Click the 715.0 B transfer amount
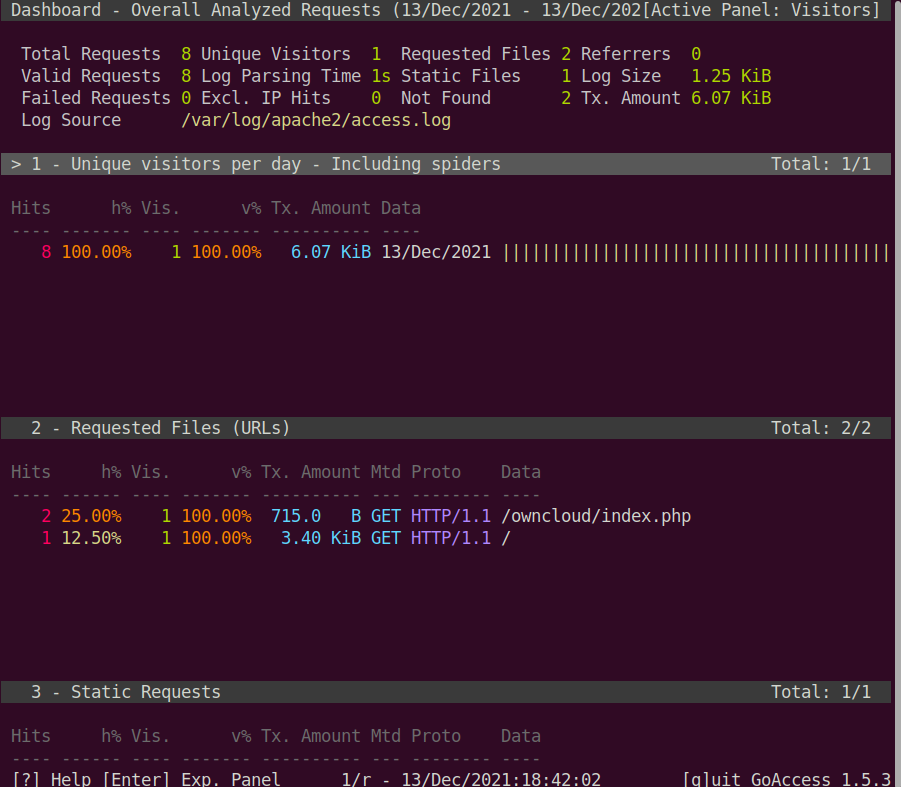The height and width of the screenshot is (787, 901). pos(316,516)
